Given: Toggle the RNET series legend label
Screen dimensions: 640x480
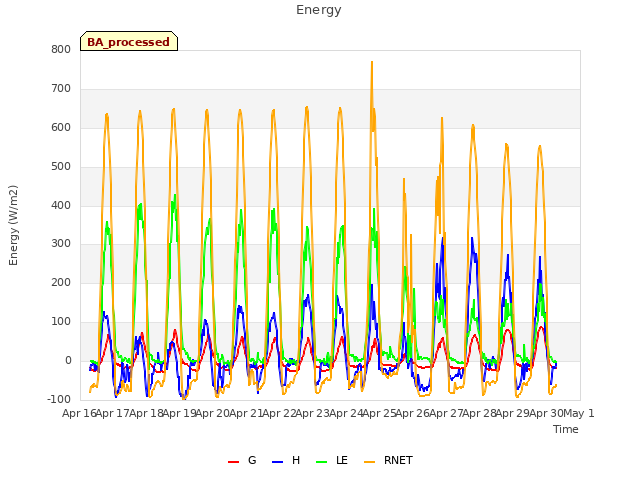Looking at the screenshot, I should tap(398, 460).
